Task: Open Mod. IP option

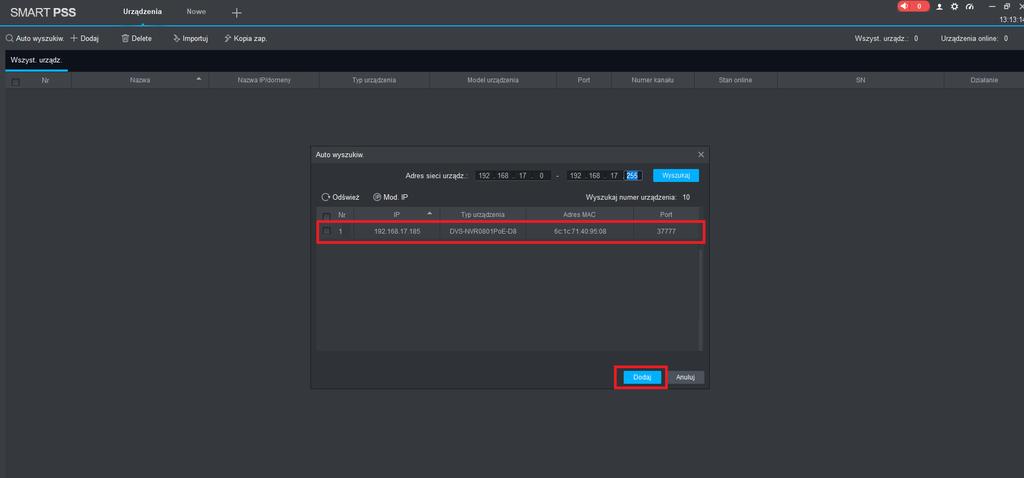Action: click(391, 197)
